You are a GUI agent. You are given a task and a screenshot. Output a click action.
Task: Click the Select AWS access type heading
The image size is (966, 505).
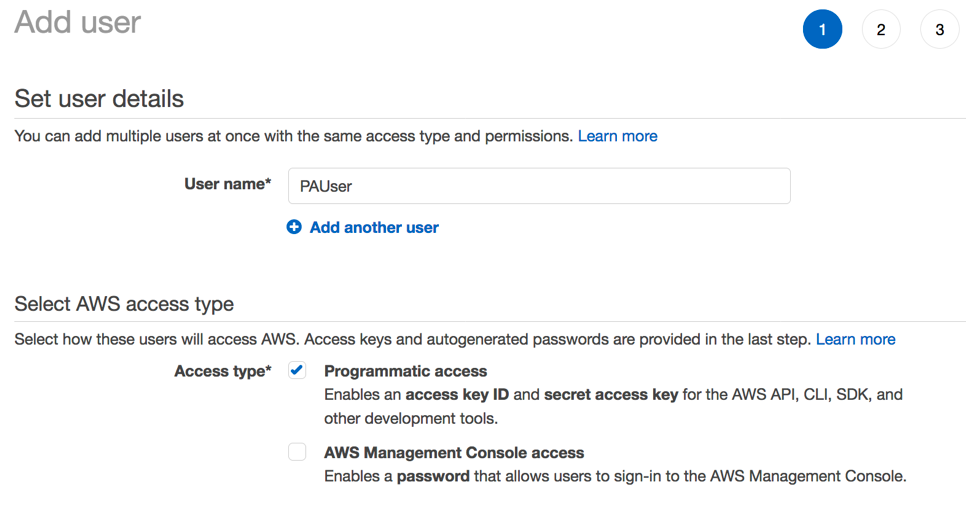[x=124, y=304]
